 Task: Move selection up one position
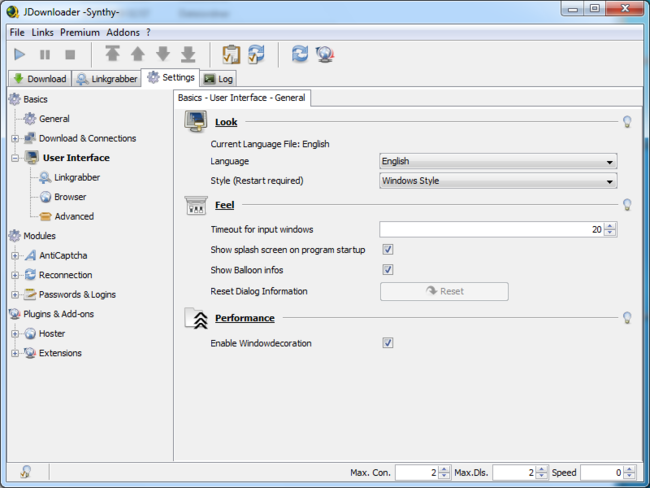pos(138,54)
